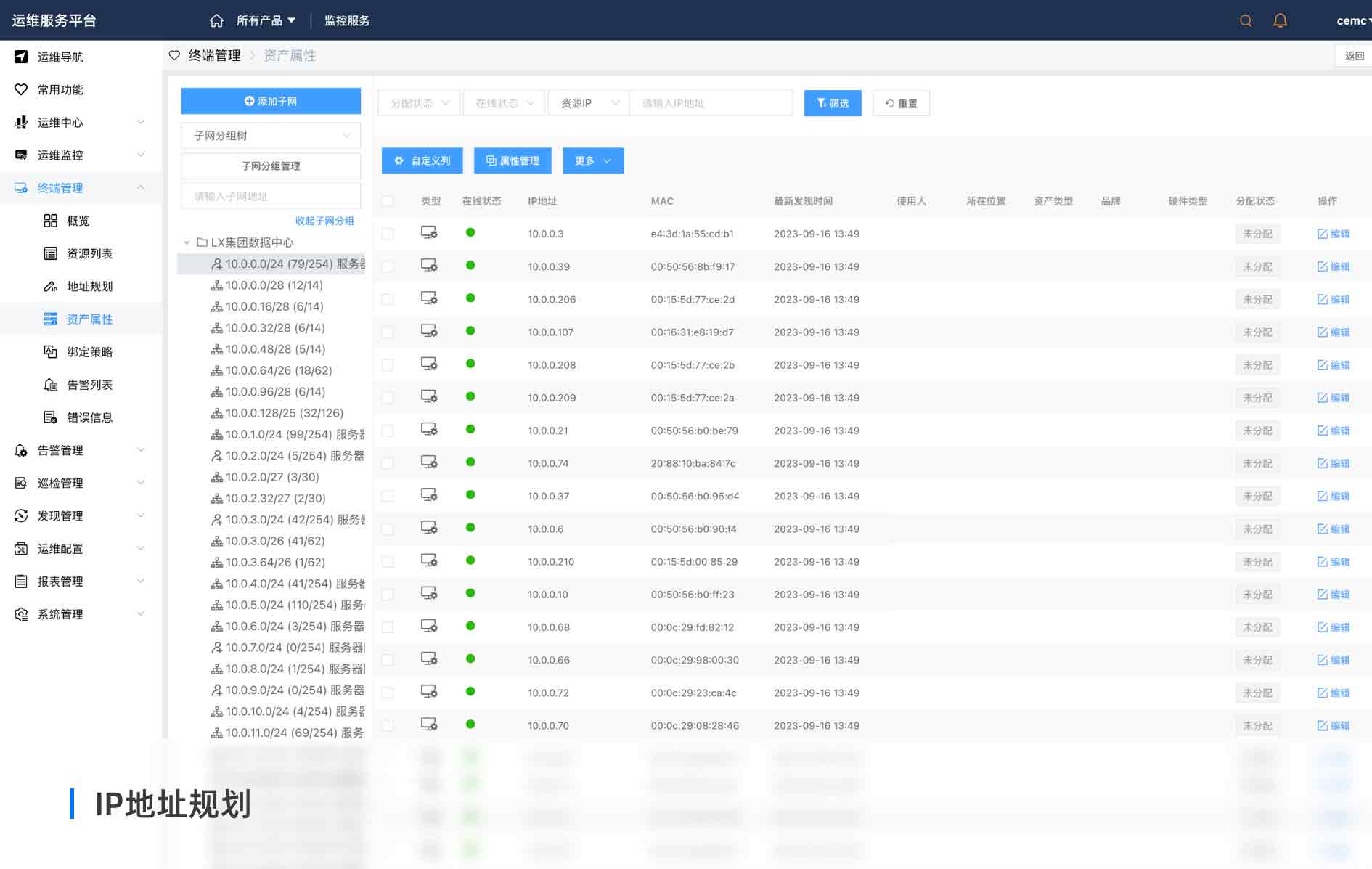Viewport: 1372px width, 869px height.
Task: Open the 分配状态 filter dropdown
Action: (420, 103)
